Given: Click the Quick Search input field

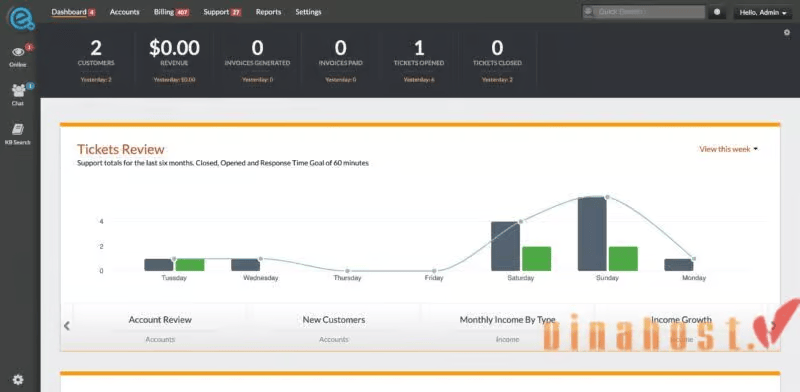Looking at the screenshot, I should pyautogui.click(x=644, y=12).
